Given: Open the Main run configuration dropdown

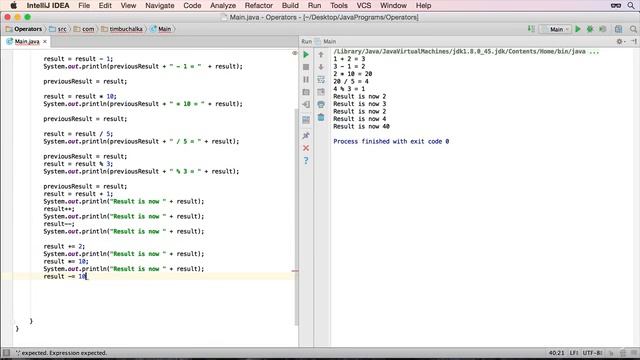Looking at the screenshot, I should tap(555, 29).
